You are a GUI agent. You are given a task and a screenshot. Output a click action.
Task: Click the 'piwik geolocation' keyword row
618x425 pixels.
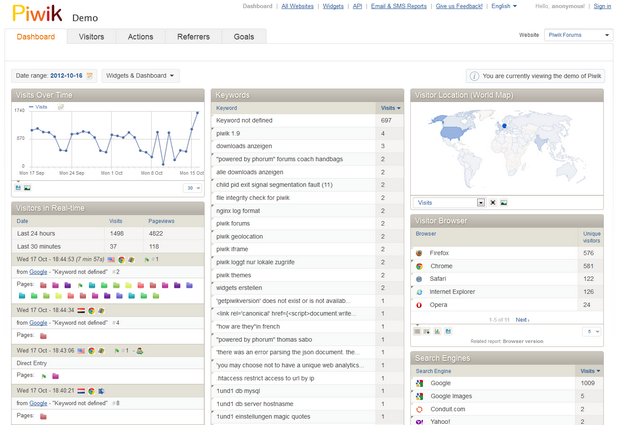[x=307, y=237]
